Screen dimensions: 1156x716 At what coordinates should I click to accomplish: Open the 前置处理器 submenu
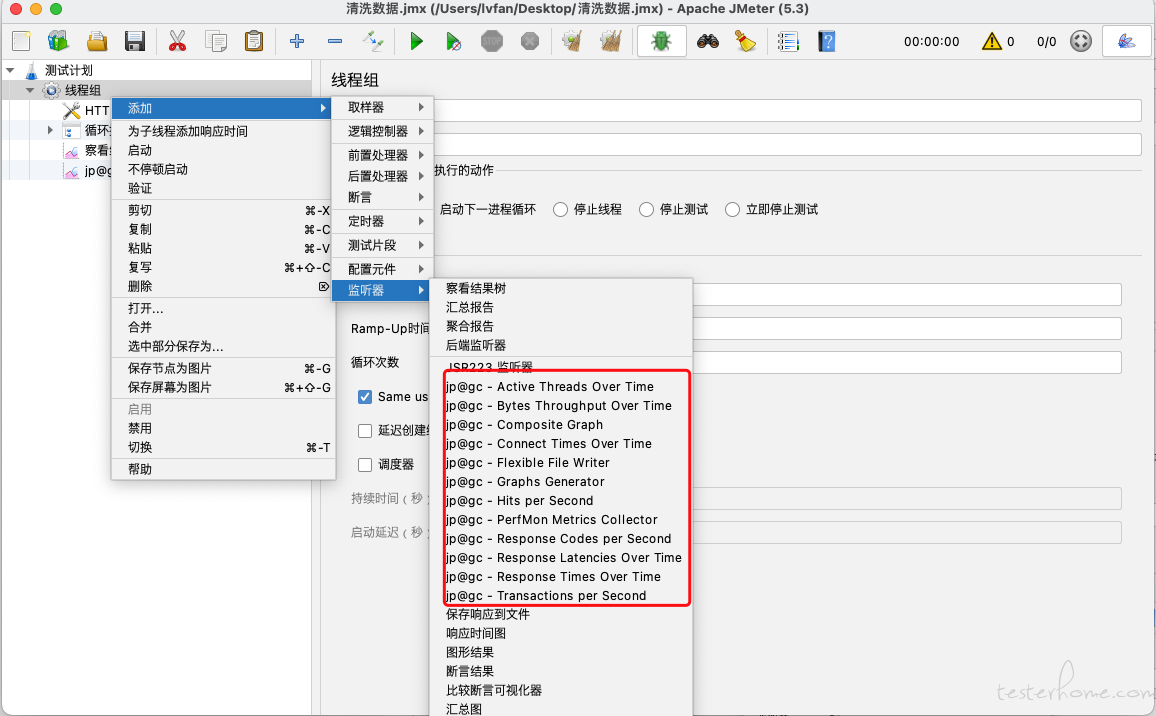(x=383, y=155)
